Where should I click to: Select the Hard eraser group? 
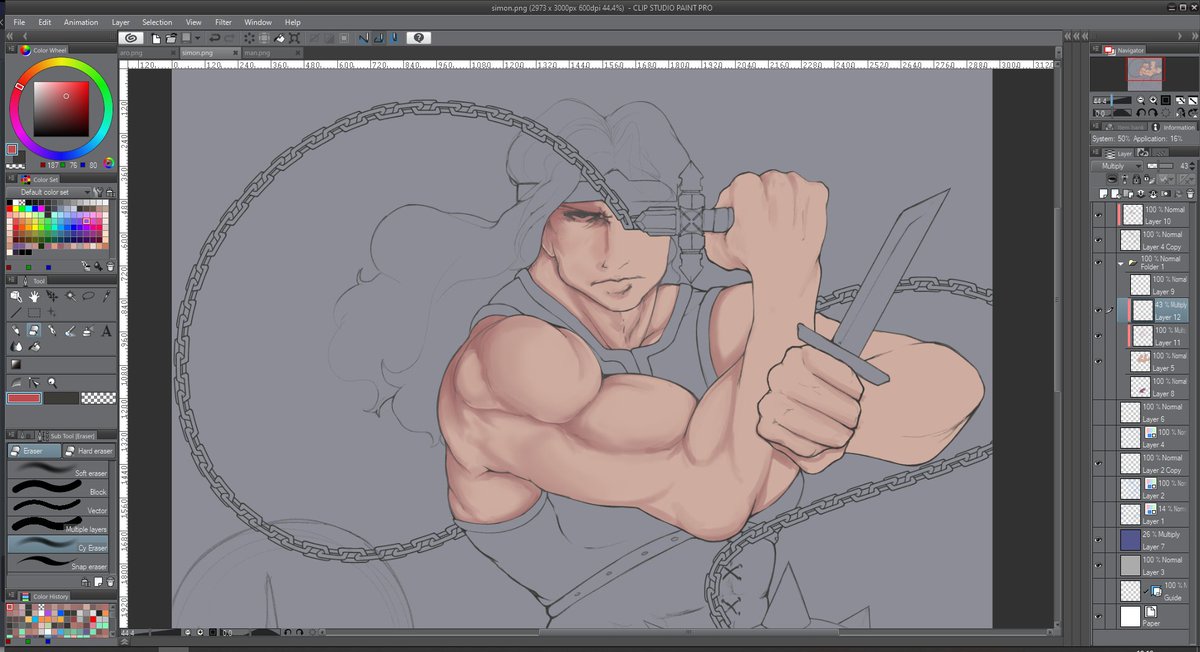point(88,451)
